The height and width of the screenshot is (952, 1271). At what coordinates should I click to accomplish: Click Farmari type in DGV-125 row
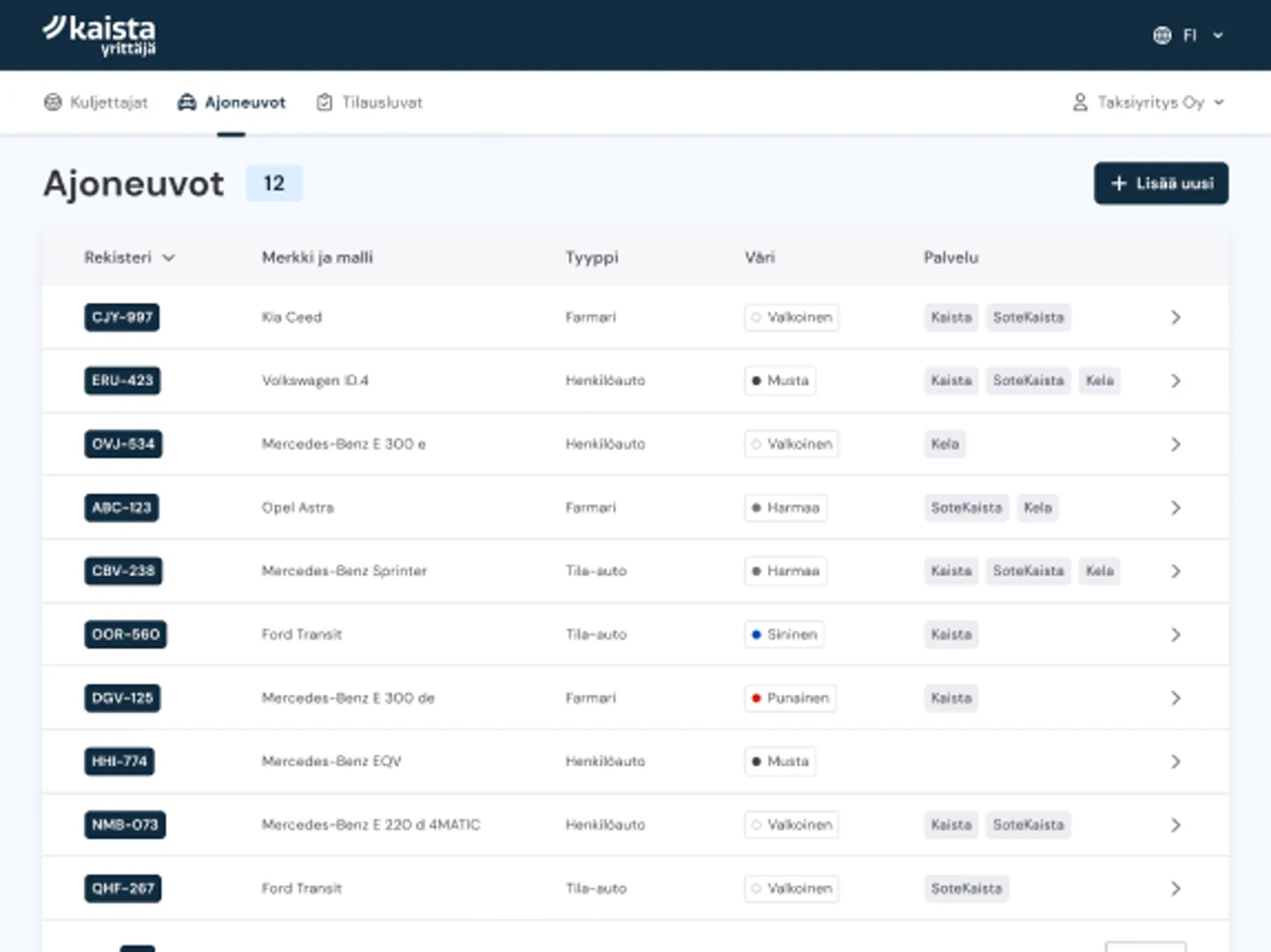point(591,698)
